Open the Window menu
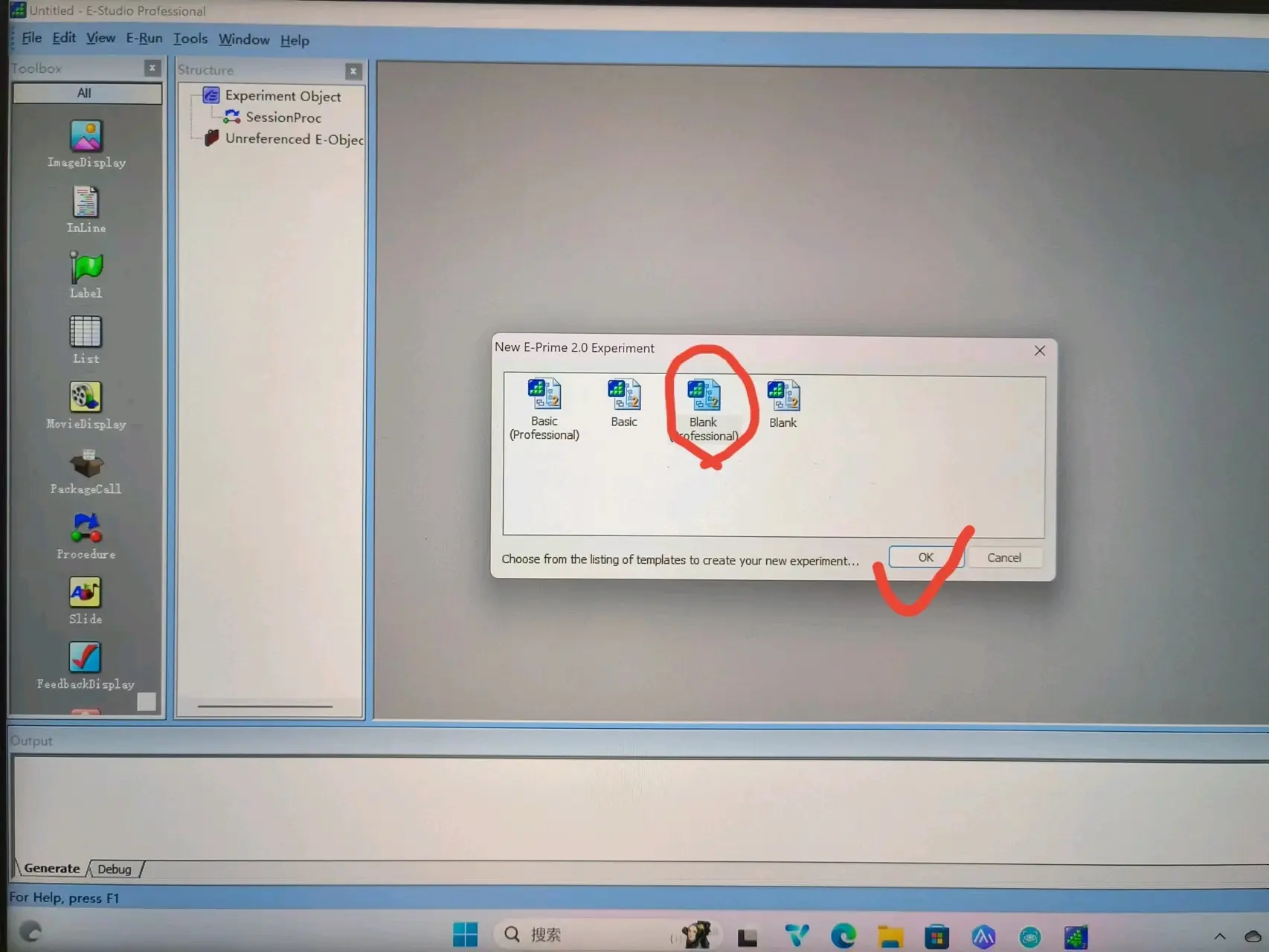1269x952 pixels. click(244, 39)
